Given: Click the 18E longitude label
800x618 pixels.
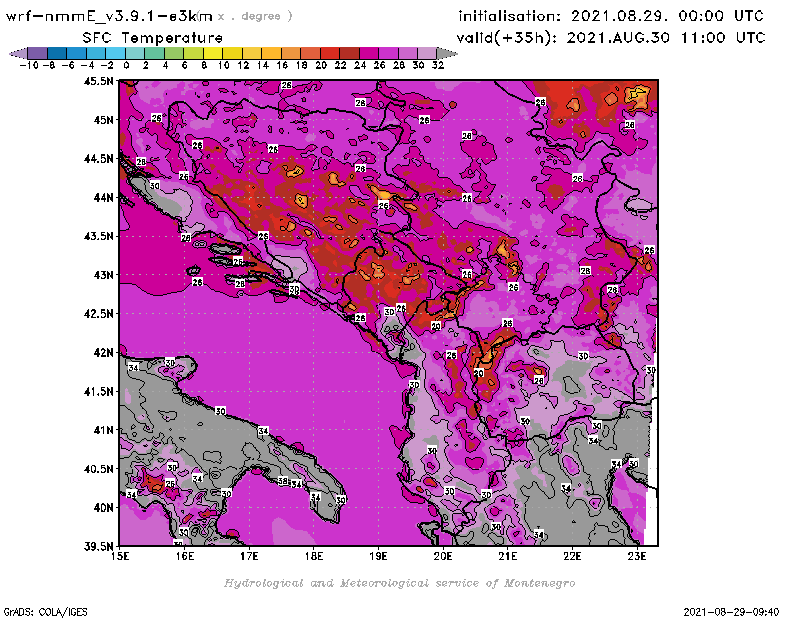Looking at the screenshot, I should (x=314, y=556).
